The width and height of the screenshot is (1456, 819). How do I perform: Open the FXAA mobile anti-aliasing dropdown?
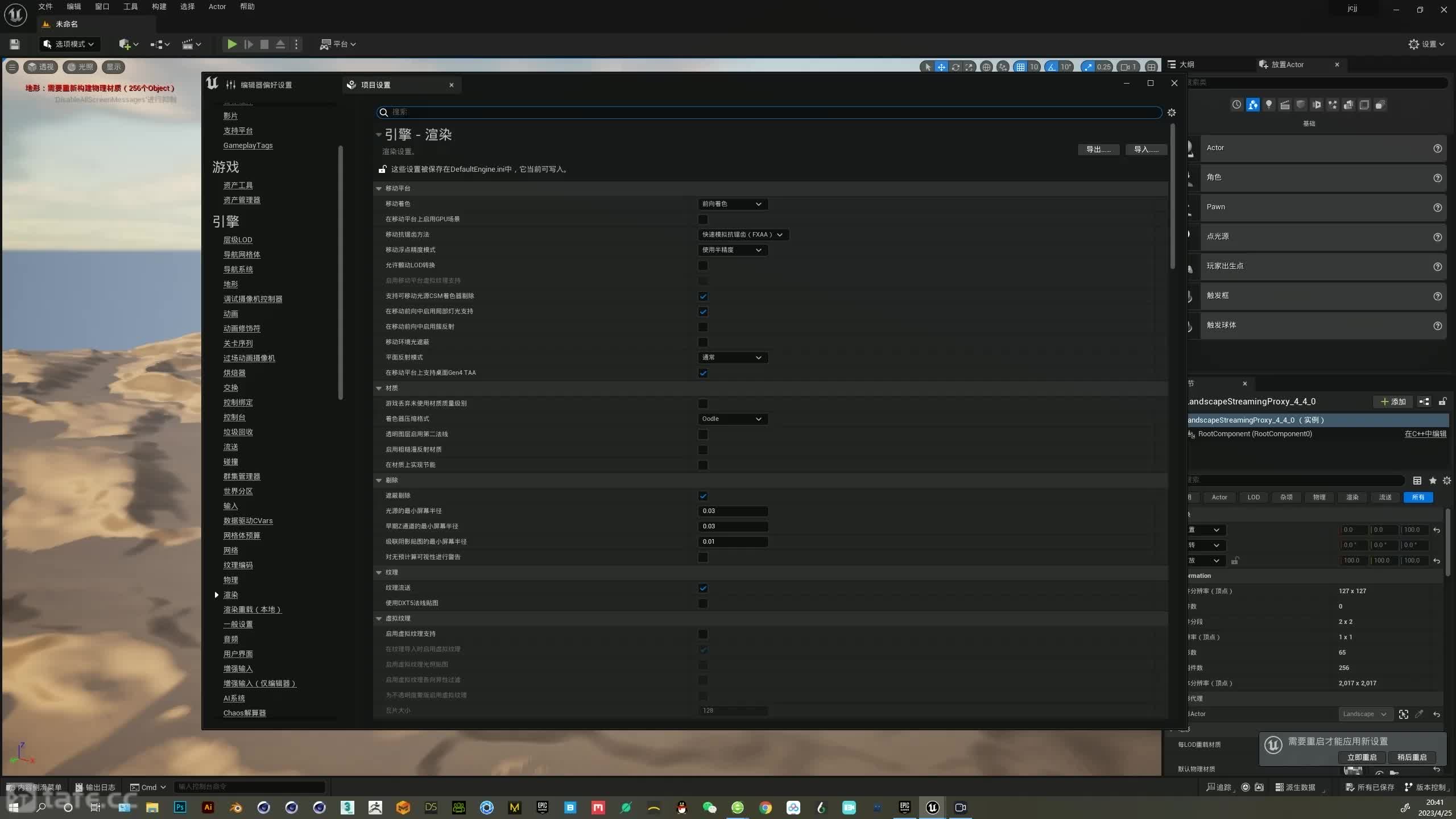pyautogui.click(x=743, y=234)
